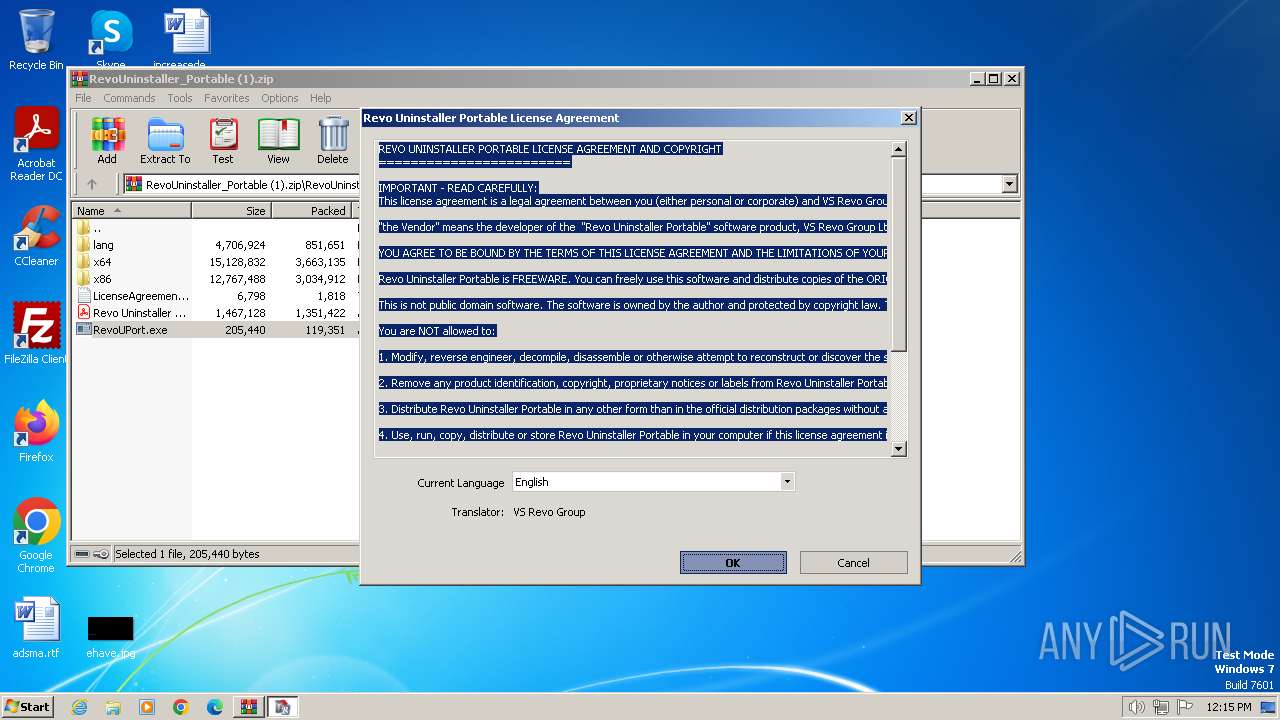The image size is (1280, 720).
Task: Select the Firefox desktop icon
Action: point(36,431)
